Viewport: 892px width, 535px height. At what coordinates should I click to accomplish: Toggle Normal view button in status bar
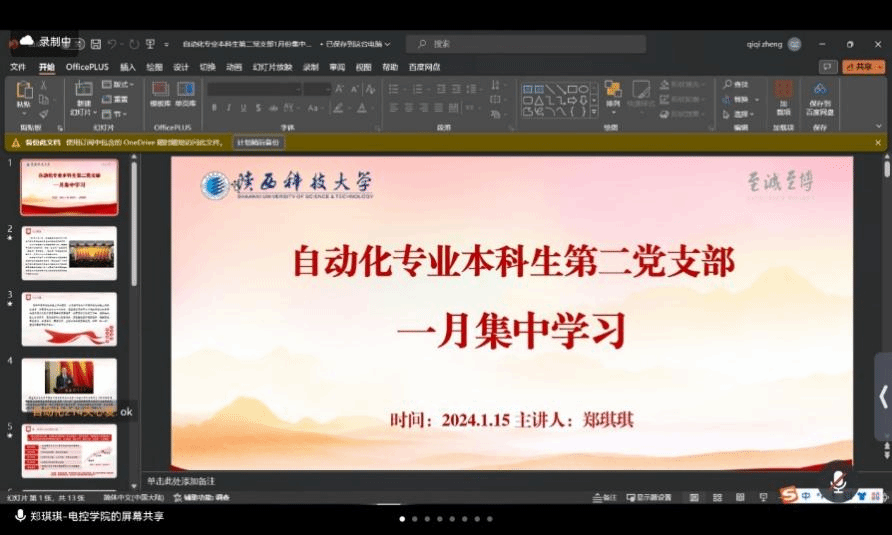(694, 497)
